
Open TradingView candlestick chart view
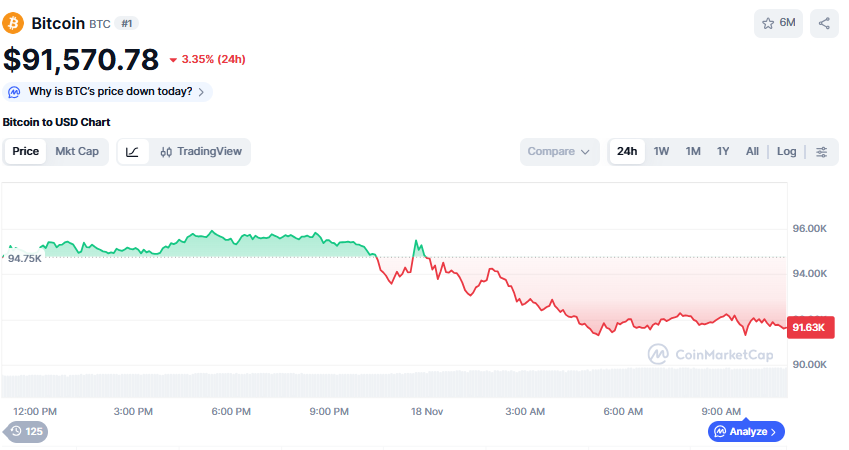(x=201, y=152)
